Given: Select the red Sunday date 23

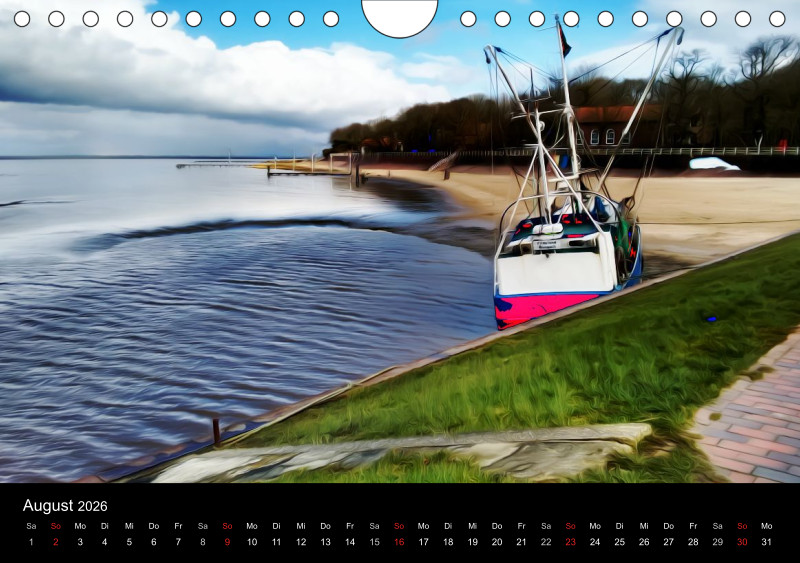Looking at the screenshot, I should click(570, 542).
